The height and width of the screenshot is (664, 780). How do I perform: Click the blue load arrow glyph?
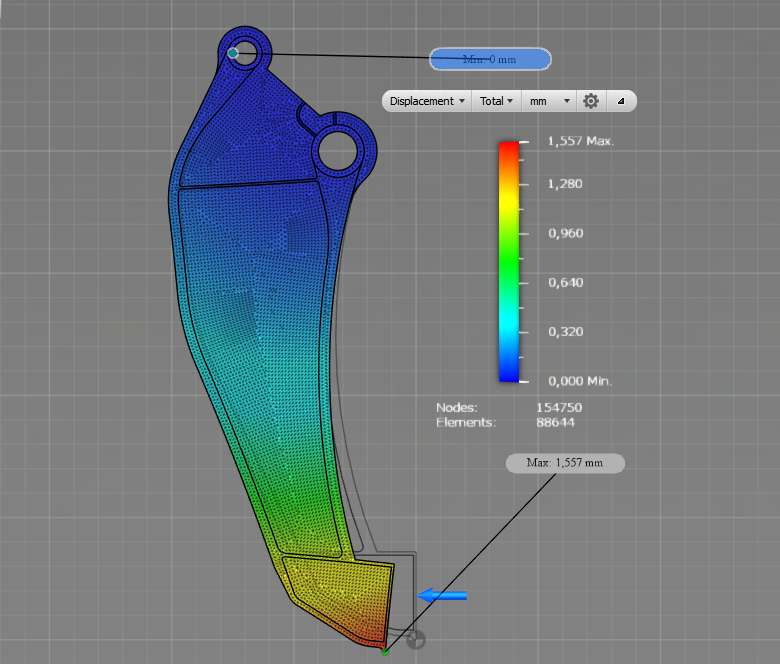click(442, 595)
